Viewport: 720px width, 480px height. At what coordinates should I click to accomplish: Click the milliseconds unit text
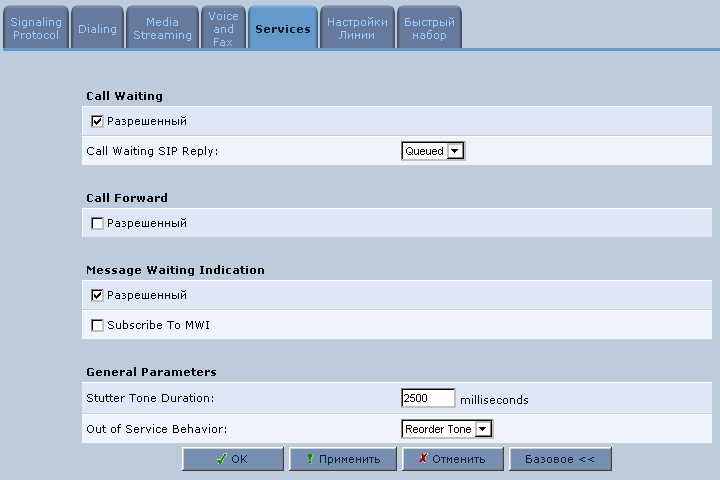(494, 400)
